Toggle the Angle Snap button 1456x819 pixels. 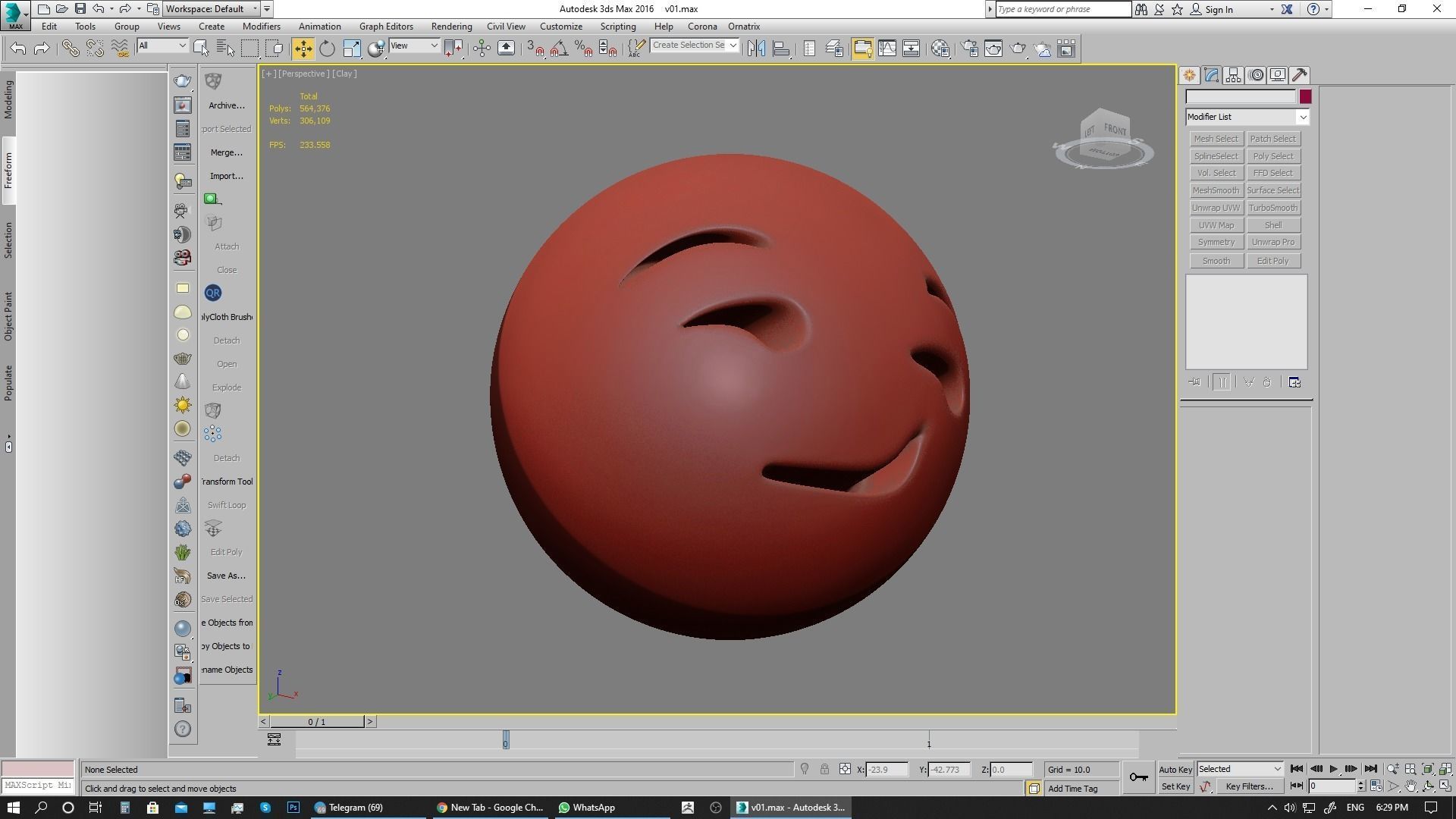pos(559,49)
